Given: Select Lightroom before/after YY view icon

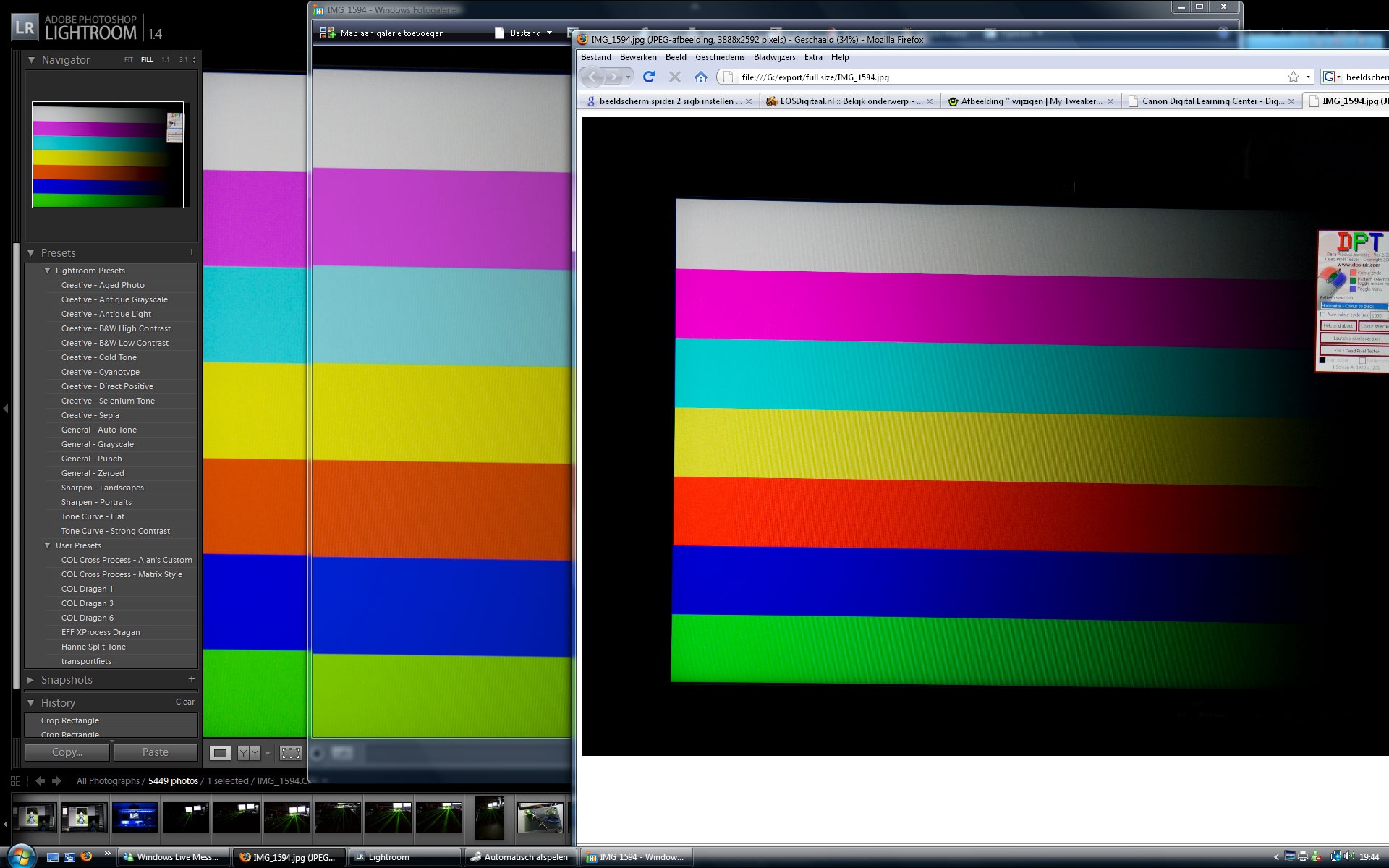Looking at the screenshot, I should tap(248, 753).
